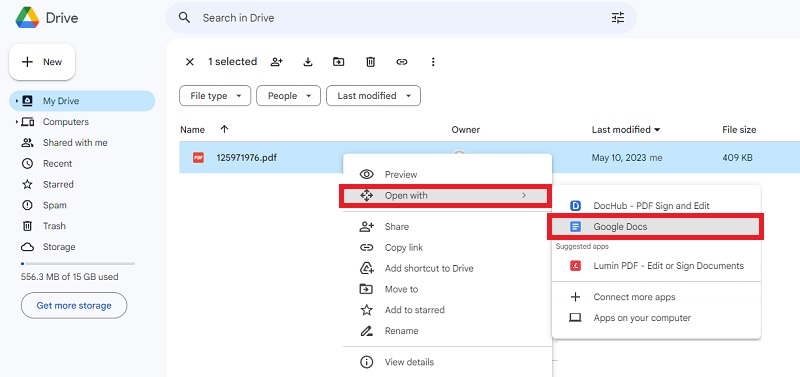800x377 pixels.
Task: Click the Lumin PDF app icon
Action: (x=575, y=266)
